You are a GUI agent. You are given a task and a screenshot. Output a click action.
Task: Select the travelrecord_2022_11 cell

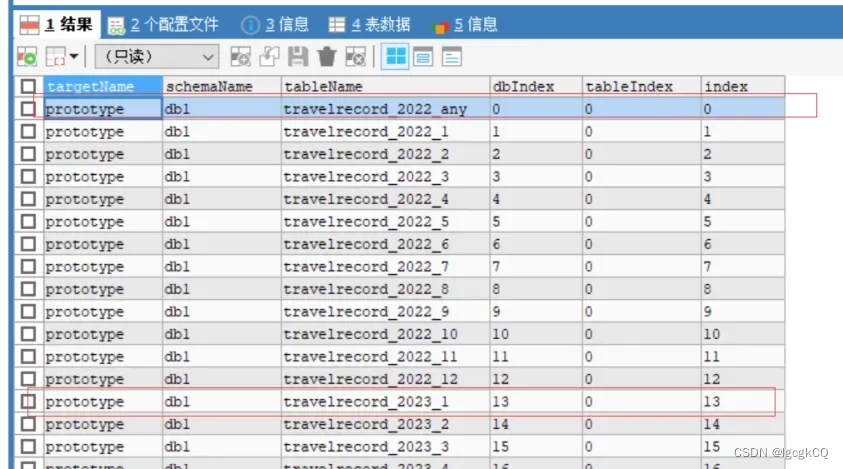[x=385, y=357]
